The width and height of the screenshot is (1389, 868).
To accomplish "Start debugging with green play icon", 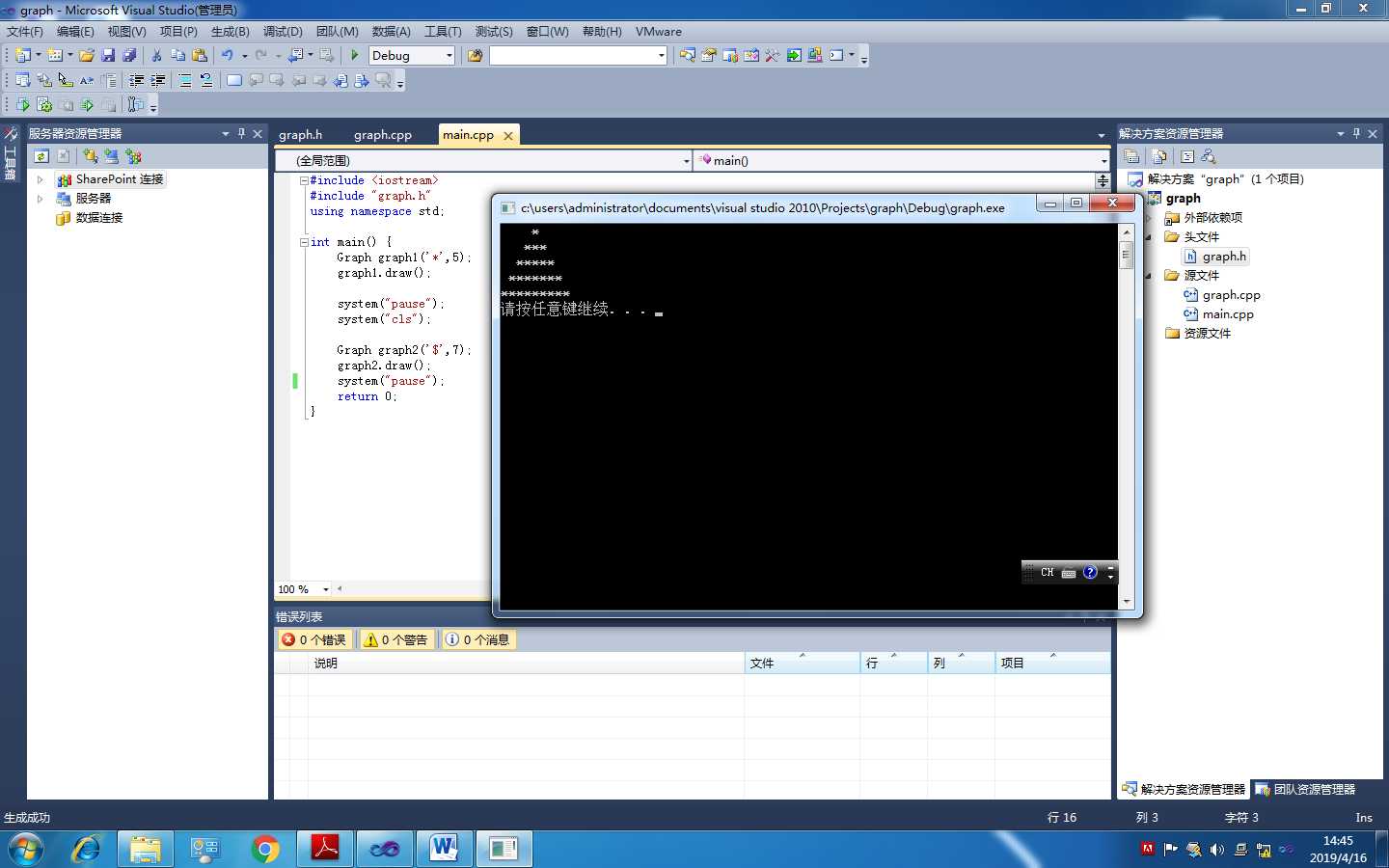I will click(x=354, y=55).
